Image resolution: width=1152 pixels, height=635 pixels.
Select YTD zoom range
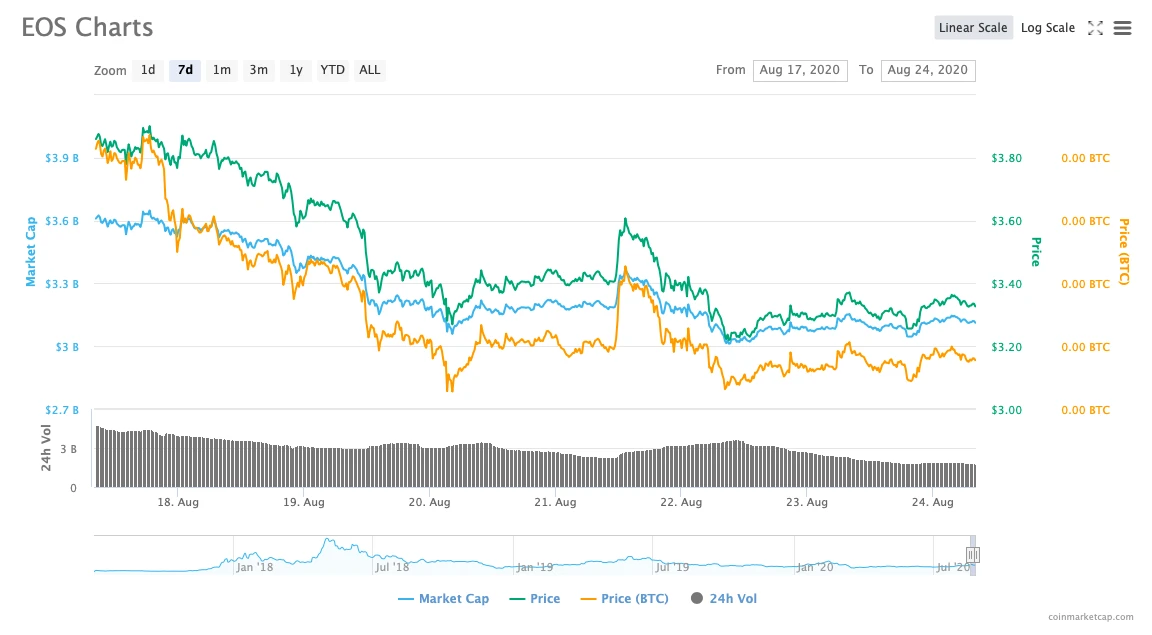332,70
